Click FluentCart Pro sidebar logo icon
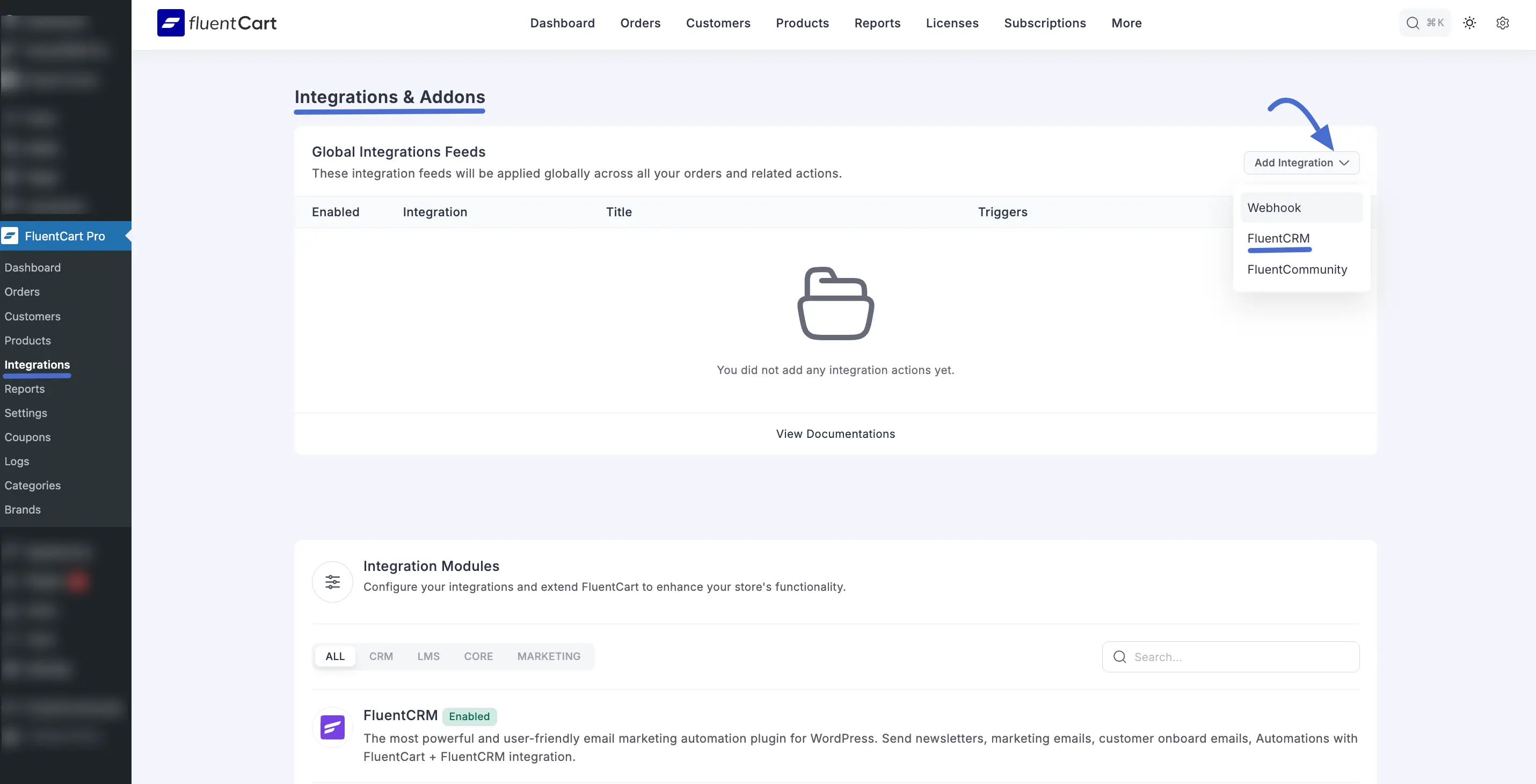 (10, 236)
